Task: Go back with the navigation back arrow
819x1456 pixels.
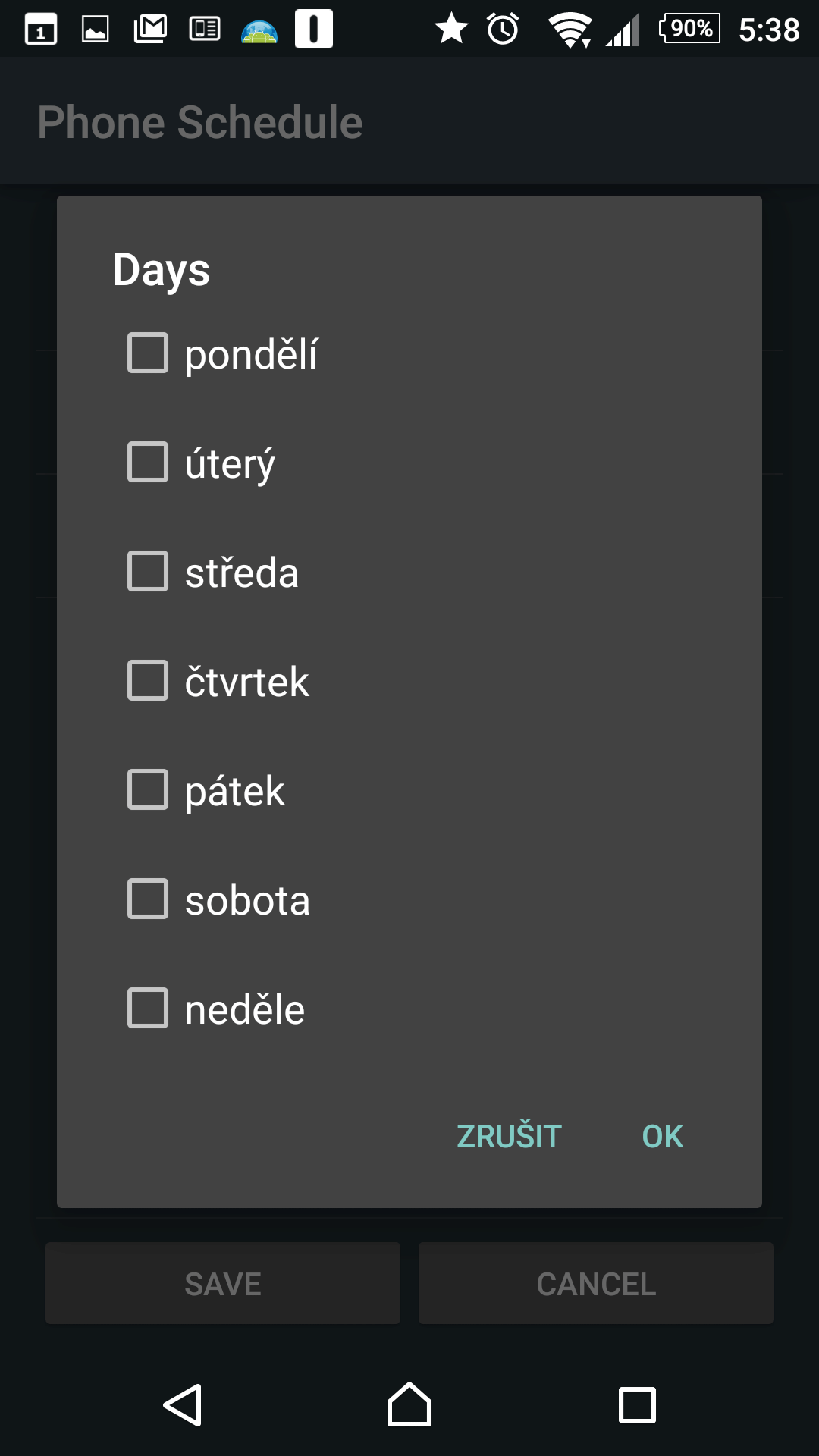Action: coord(183,1405)
